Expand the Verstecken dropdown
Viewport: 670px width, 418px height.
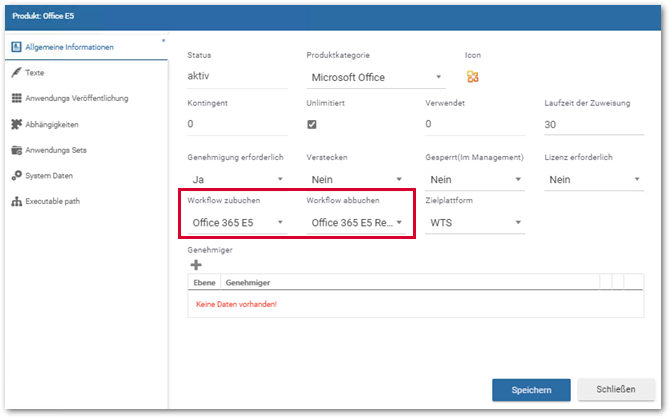356,180
